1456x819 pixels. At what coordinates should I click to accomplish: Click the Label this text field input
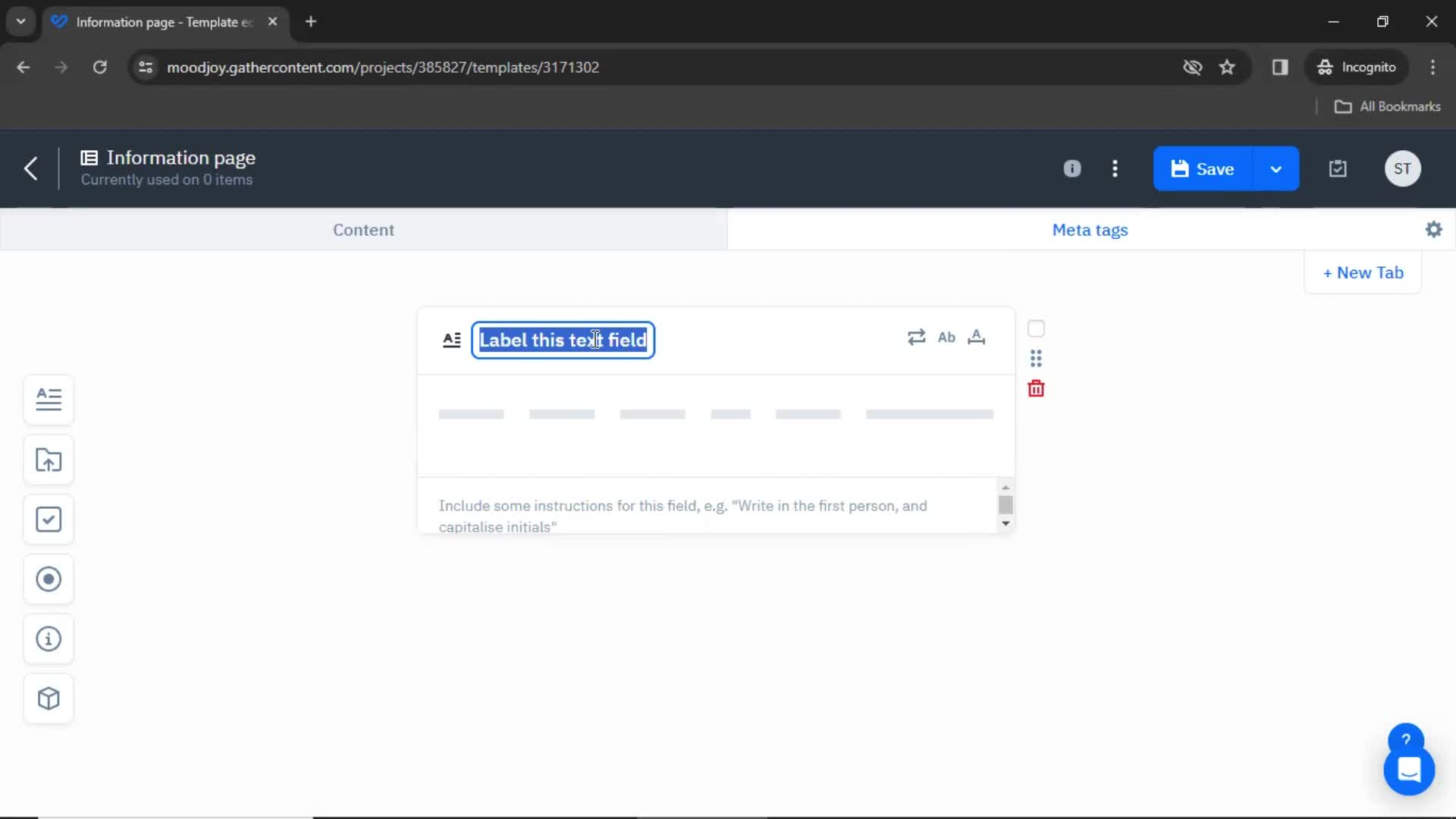click(562, 339)
